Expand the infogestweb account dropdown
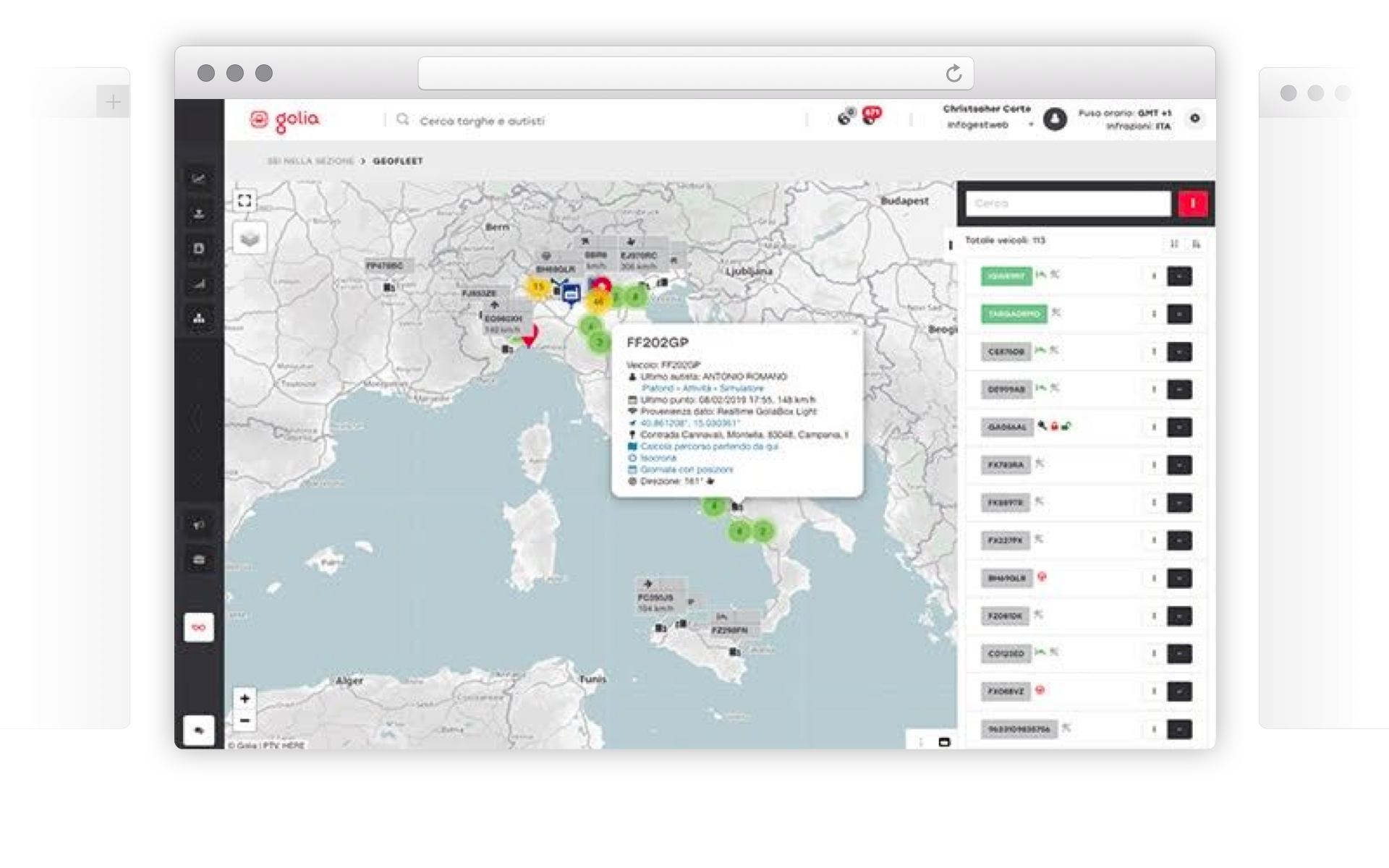 tap(1031, 125)
